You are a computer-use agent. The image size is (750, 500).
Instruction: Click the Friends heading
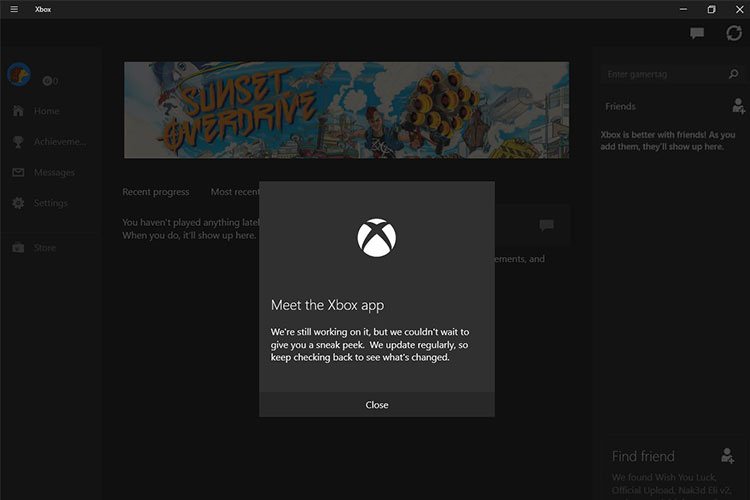pos(620,106)
